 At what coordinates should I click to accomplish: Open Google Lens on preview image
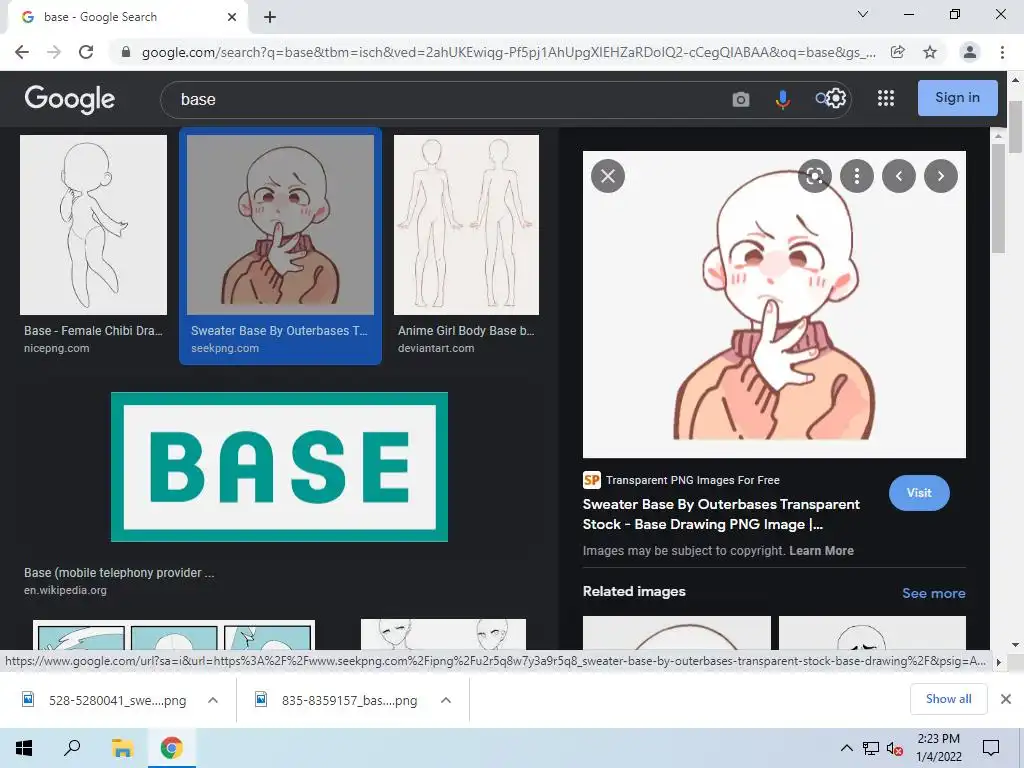[814, 176]
